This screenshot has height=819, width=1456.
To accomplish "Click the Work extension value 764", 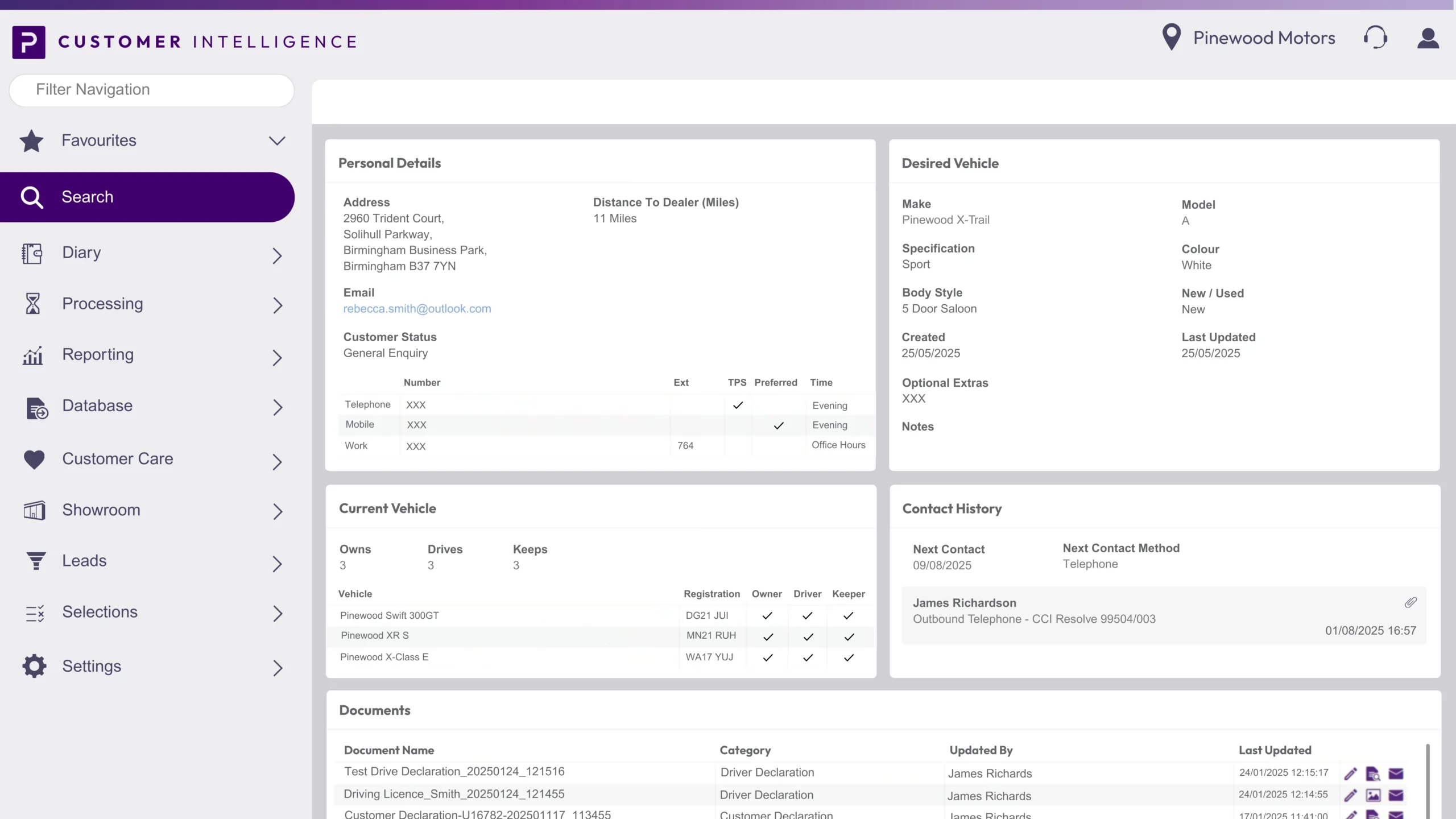I will click(685, 446).
